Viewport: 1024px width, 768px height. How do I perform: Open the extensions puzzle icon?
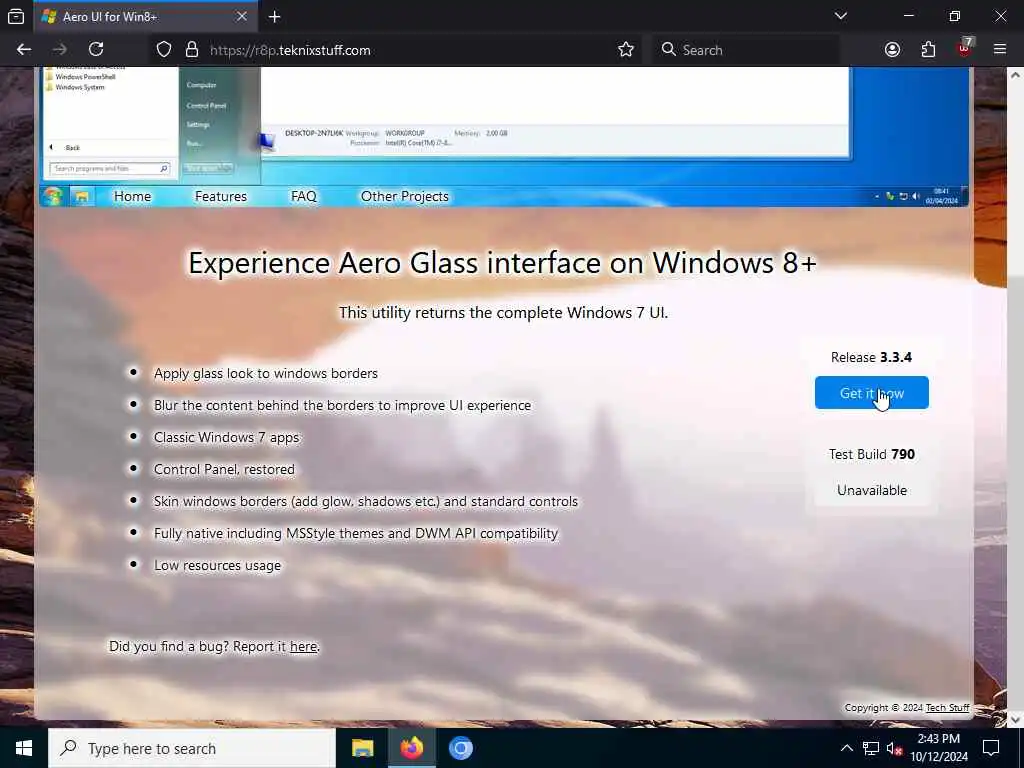coord(928,50)
